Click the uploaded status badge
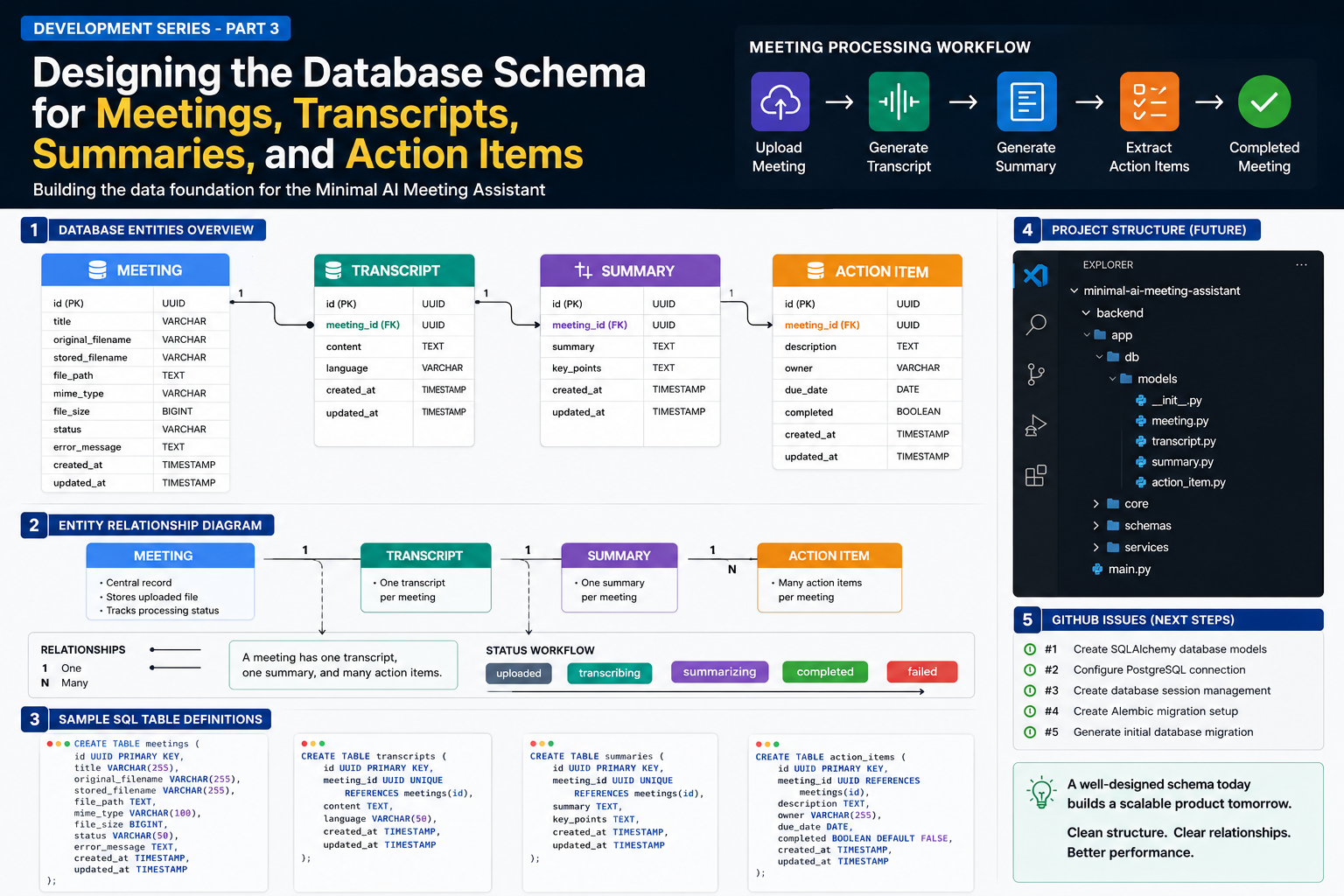 tap(518, 673)
